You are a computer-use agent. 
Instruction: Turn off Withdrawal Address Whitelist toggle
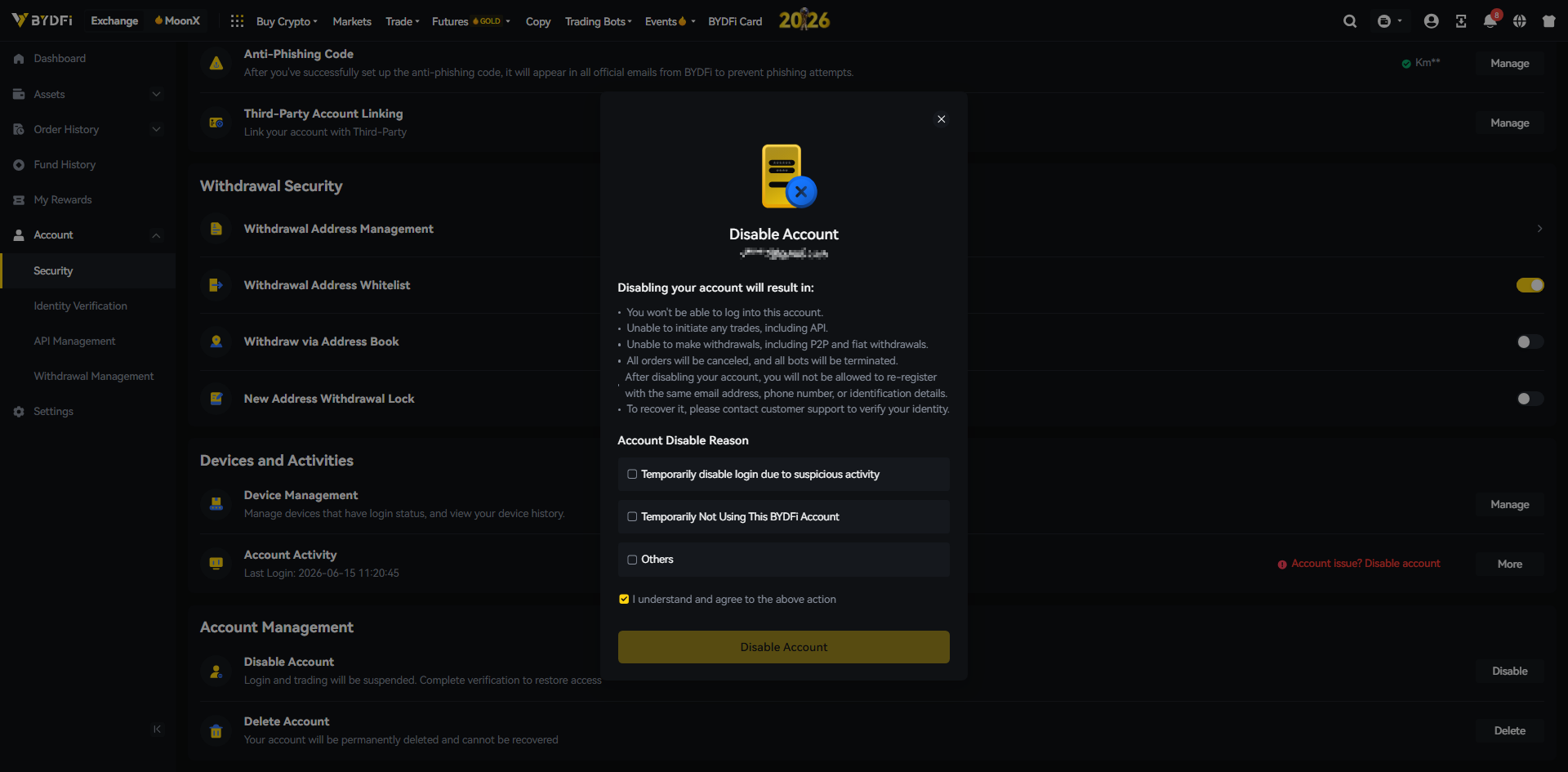point(1530,285)
